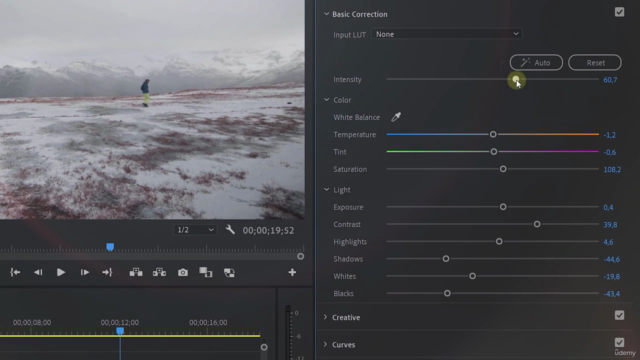This screenshot has height=360, width=640.
Task: Toggle the Basic Correction checkbox
Action: [619, 12]
